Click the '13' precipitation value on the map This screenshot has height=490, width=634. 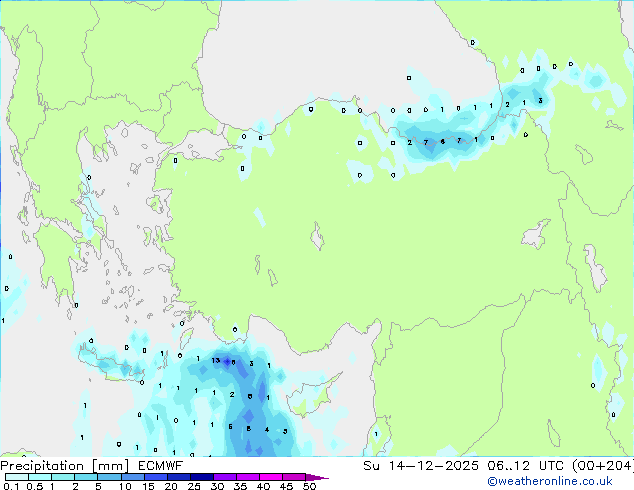[216, 360]
